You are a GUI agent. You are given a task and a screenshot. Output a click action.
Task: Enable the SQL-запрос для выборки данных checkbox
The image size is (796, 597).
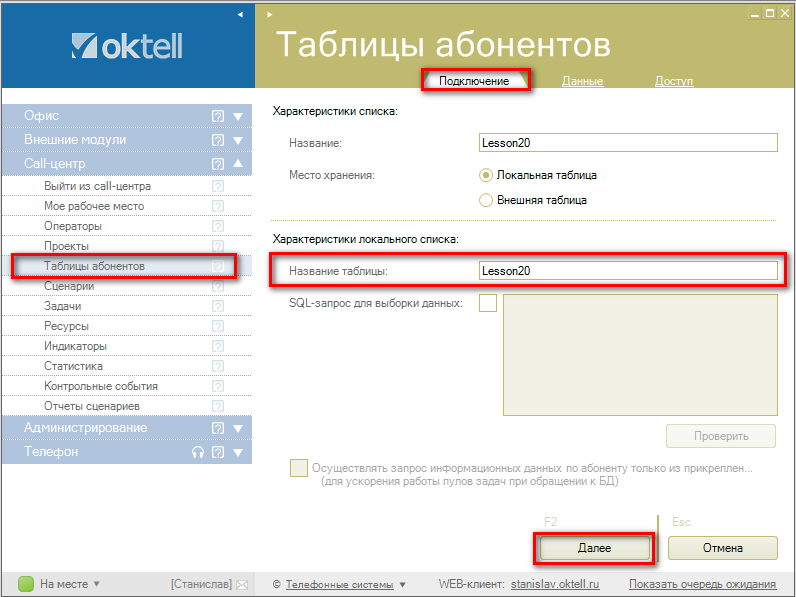coord(488,304)
